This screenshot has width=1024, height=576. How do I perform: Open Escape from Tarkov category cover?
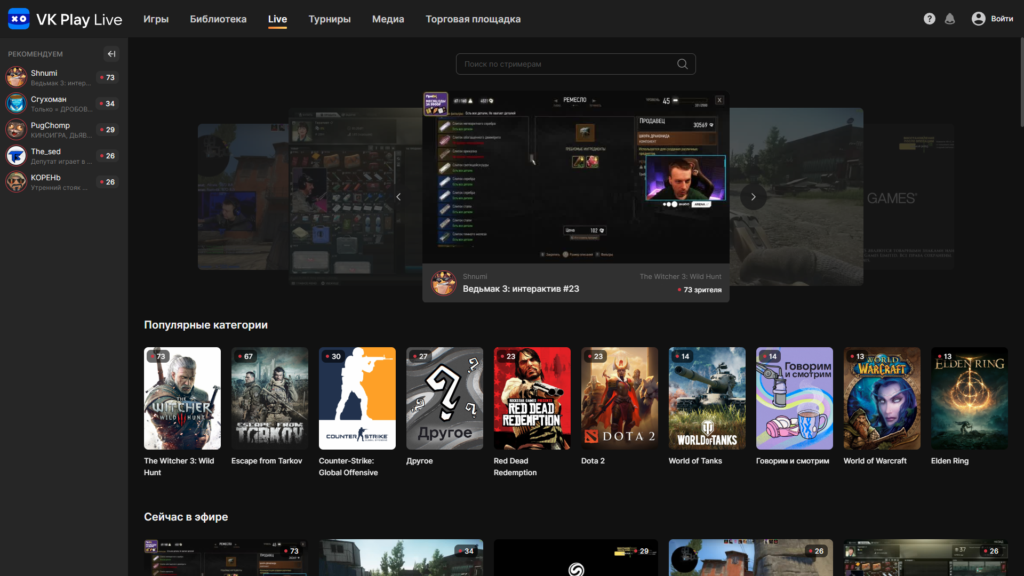(x=270, y=398)
